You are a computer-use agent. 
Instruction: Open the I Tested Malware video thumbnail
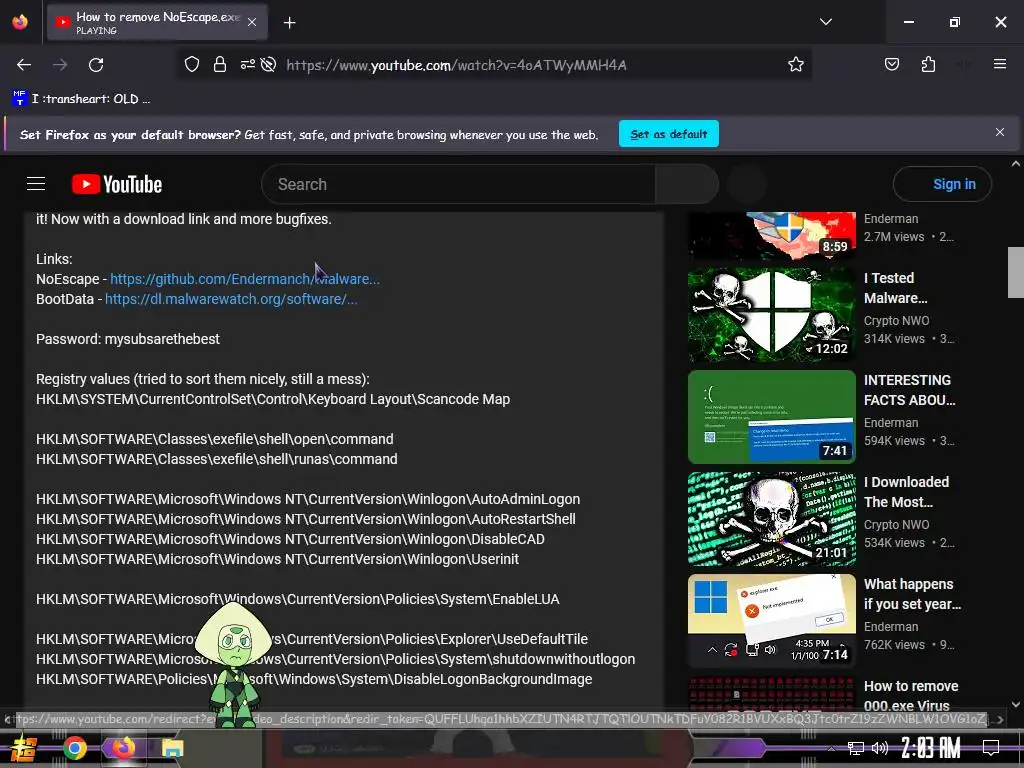(x=772, y=315)
